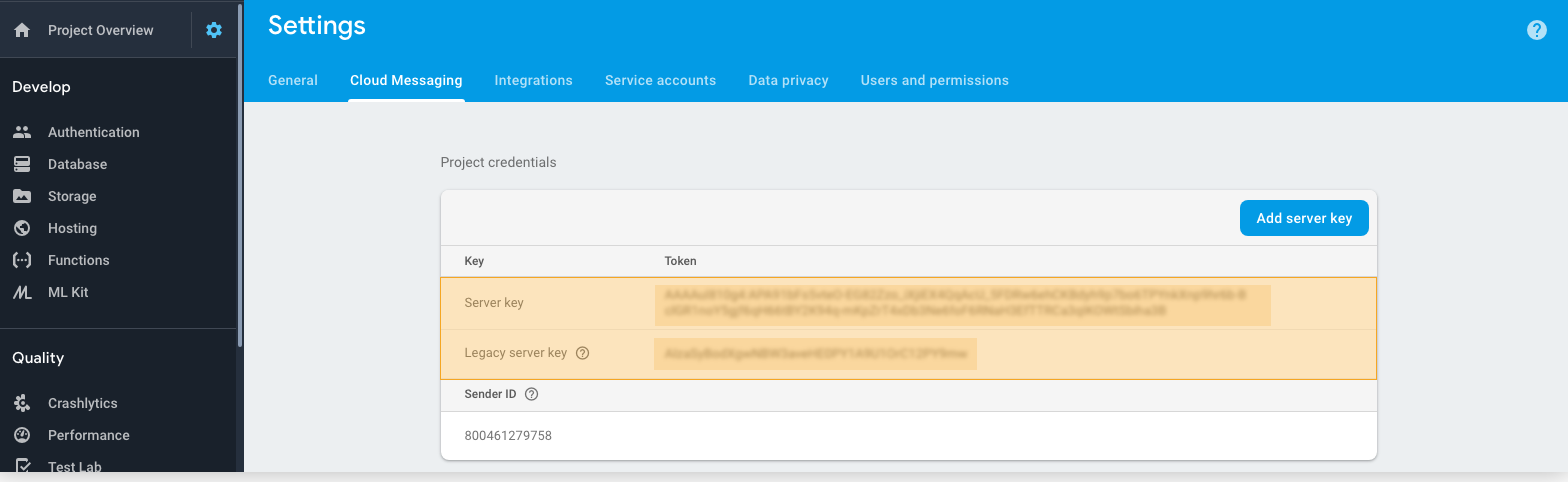Click the Hosting globe icon
The width and height of the screenshot is (1568, 482).
pyautogui.click(x=22, y=228)
